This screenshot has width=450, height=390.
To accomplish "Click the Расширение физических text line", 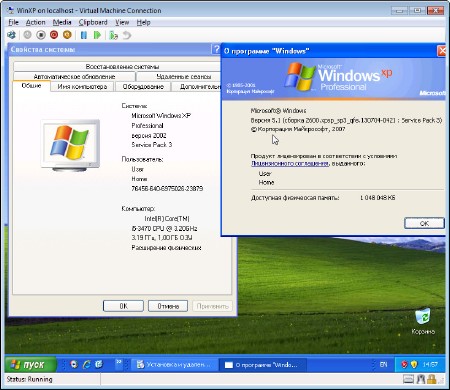I will click(x=166, y=248).
